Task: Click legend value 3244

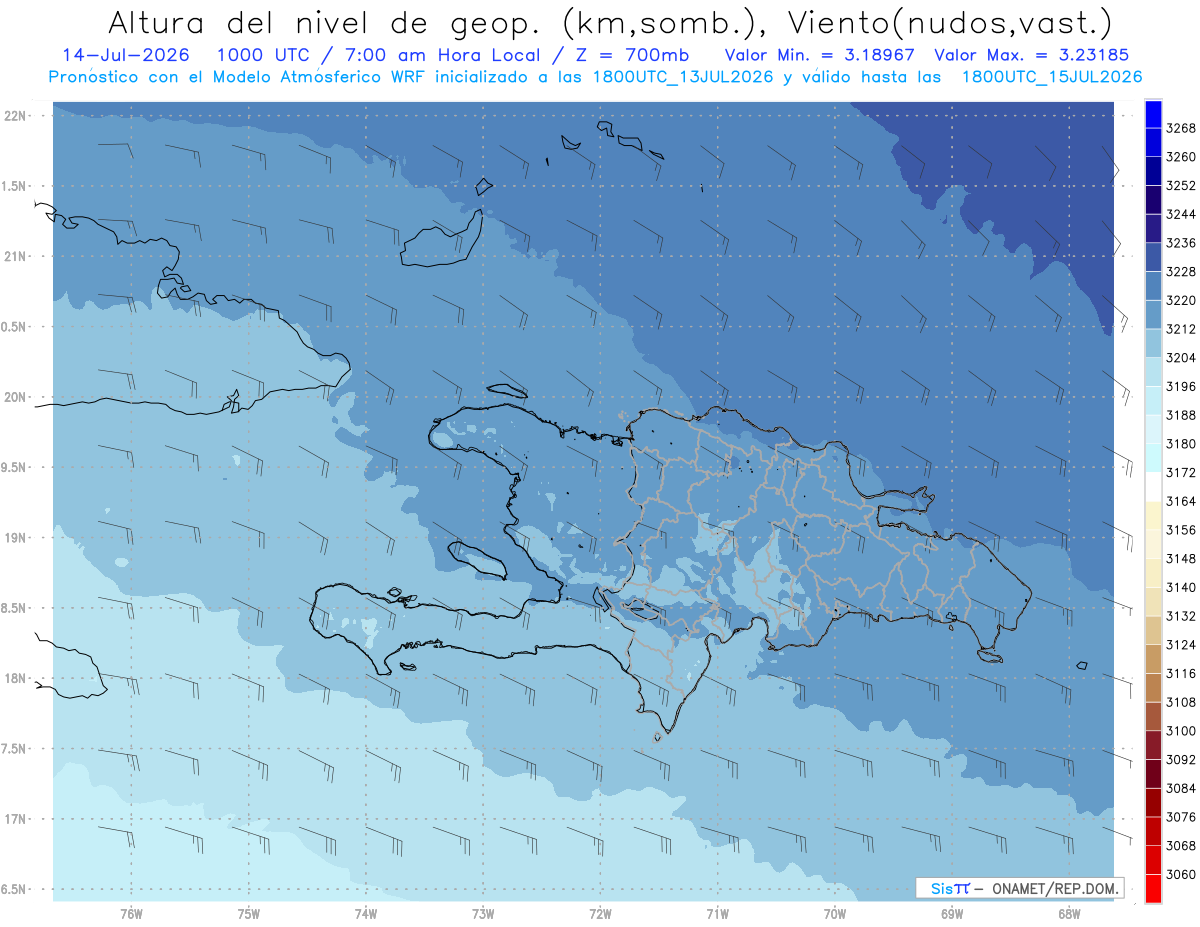Action: point(1180,214)
